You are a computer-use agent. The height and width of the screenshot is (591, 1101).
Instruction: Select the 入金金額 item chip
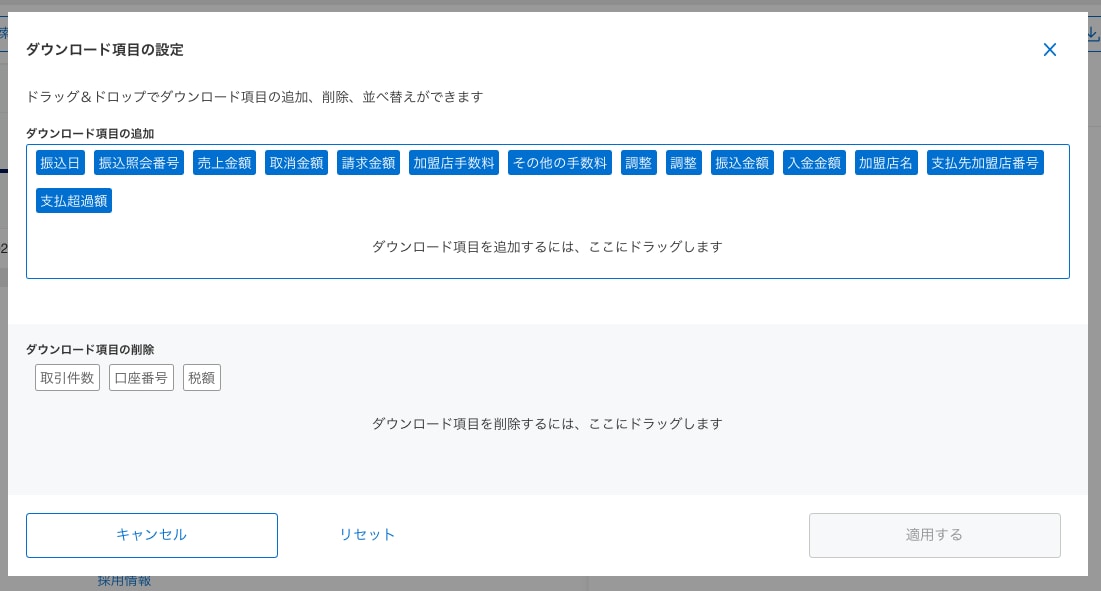pos(814,162)
